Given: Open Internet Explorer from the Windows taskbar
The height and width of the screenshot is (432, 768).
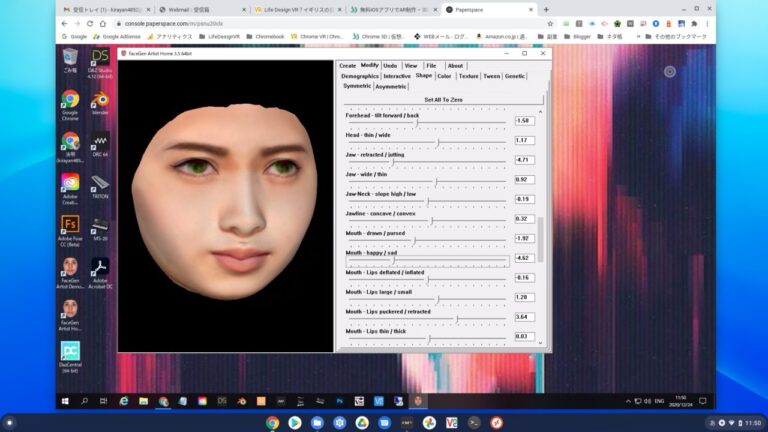Looking at the screenshot, I should (124, 401).
